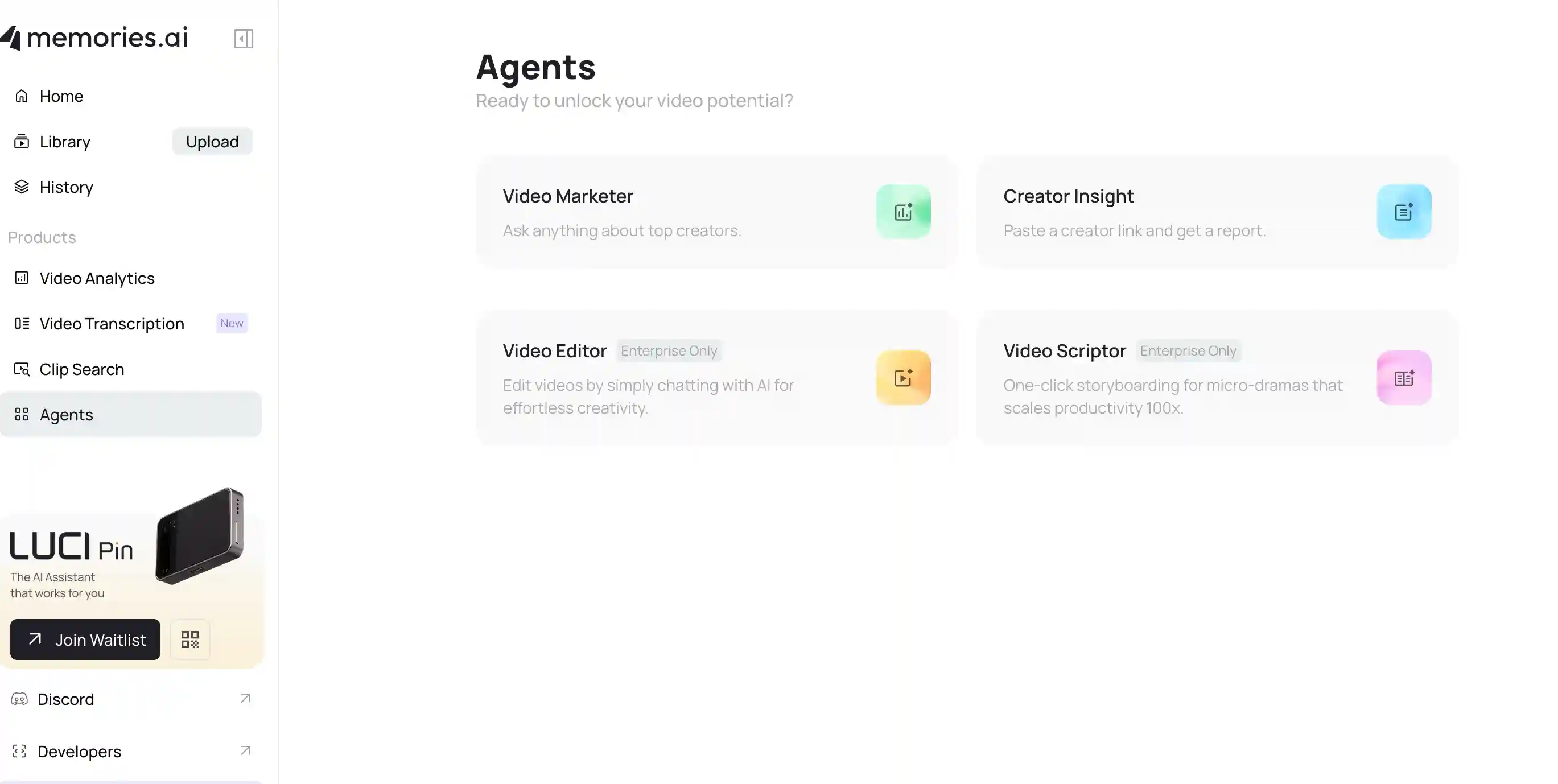Click the History layers icon
Image resolution: width=1558 pixels, height=784 pixels.
[22, 187]
